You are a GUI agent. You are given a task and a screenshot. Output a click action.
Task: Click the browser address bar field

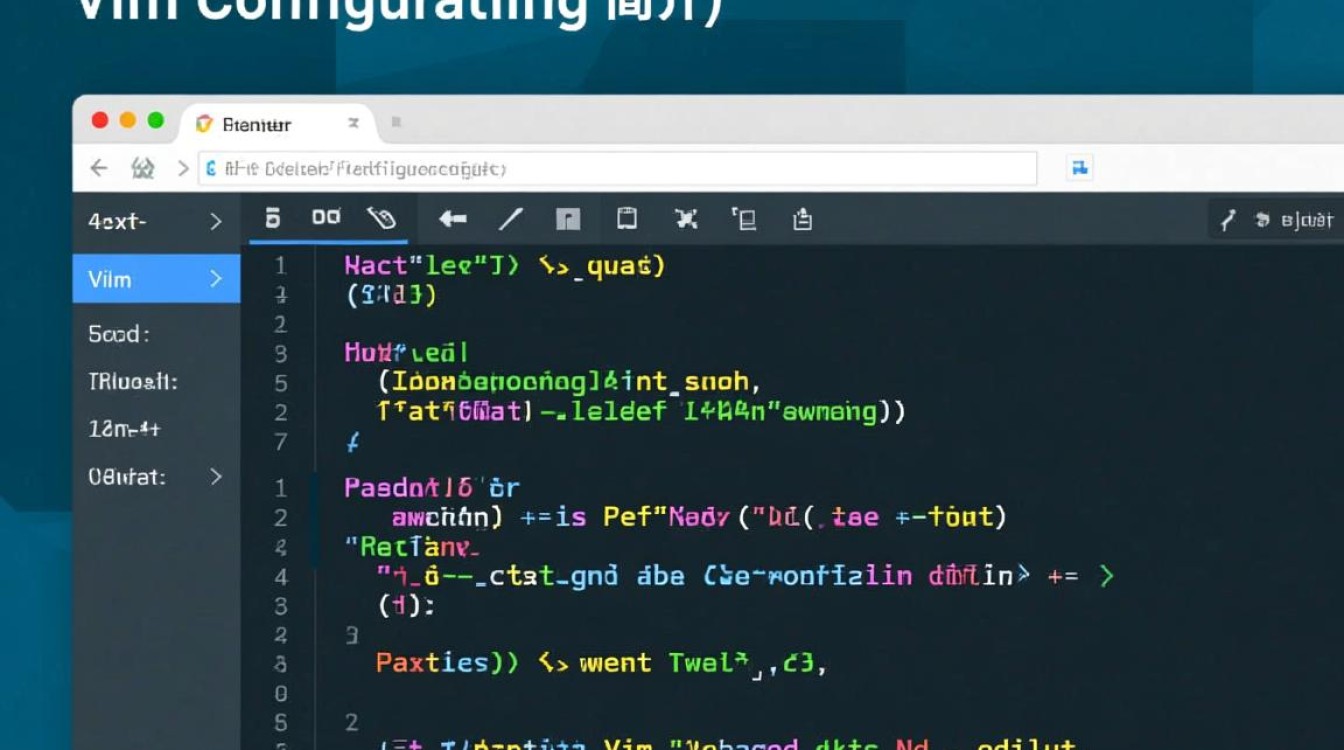620,169
